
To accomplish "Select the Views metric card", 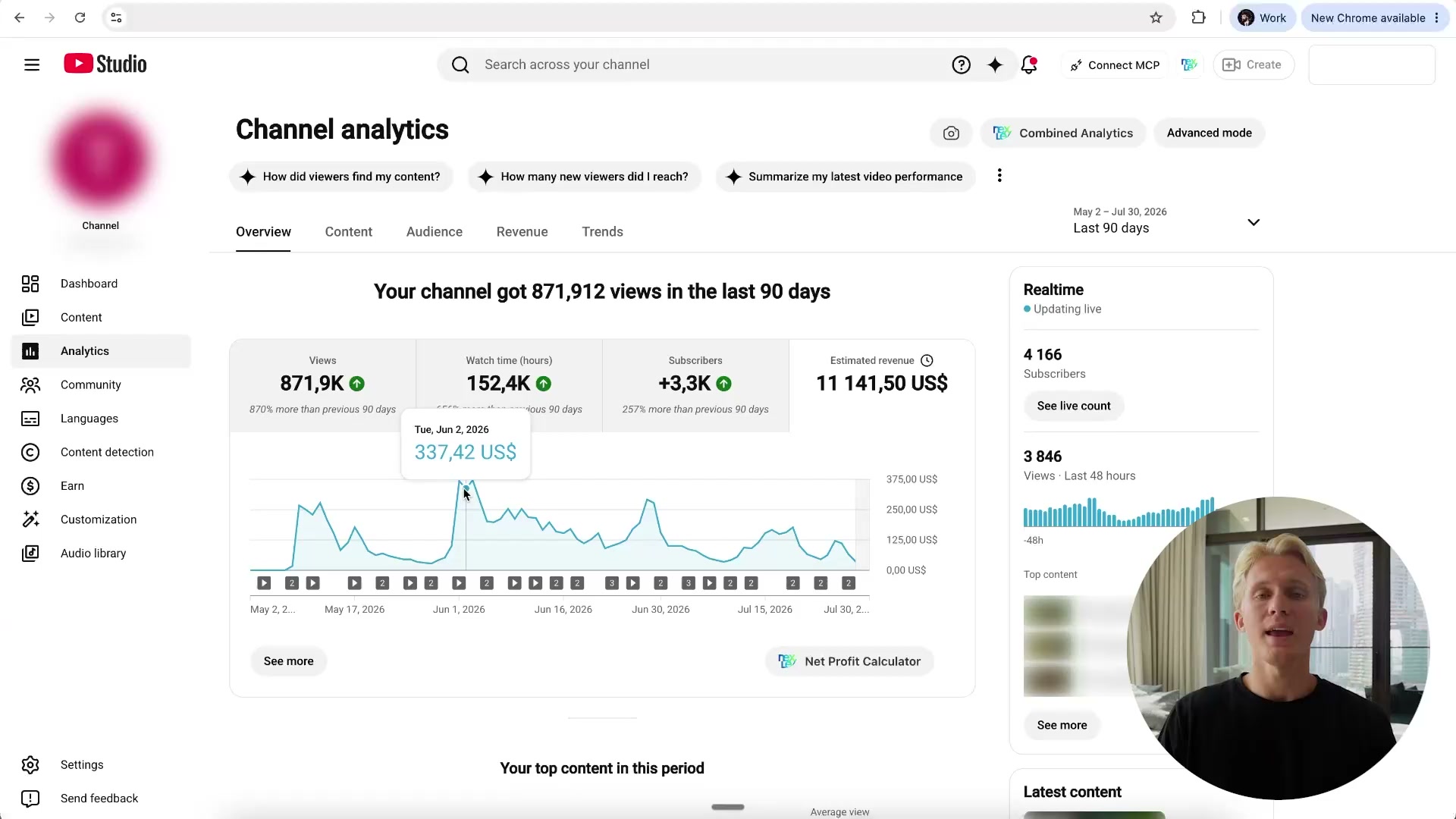I will [322, 386].
